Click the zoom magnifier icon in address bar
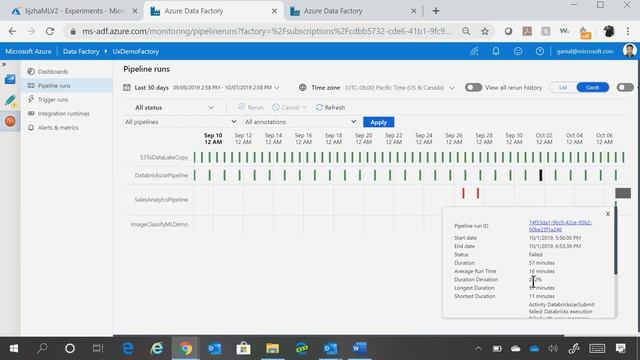 pyautogui.click(x=466, y=31)
